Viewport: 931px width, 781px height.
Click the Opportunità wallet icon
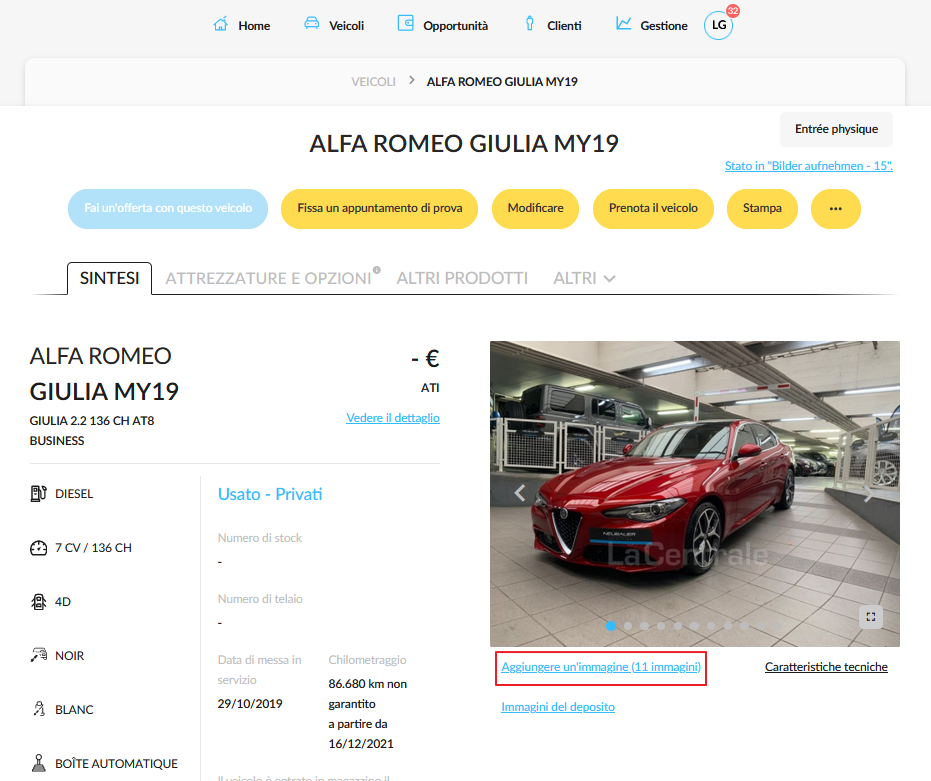pos(406,24)
